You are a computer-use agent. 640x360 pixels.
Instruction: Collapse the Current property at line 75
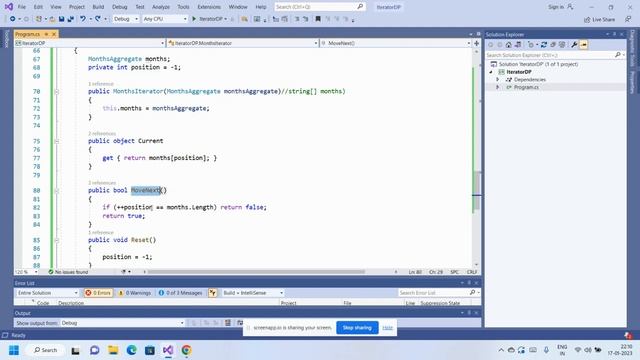pos(57,141)
